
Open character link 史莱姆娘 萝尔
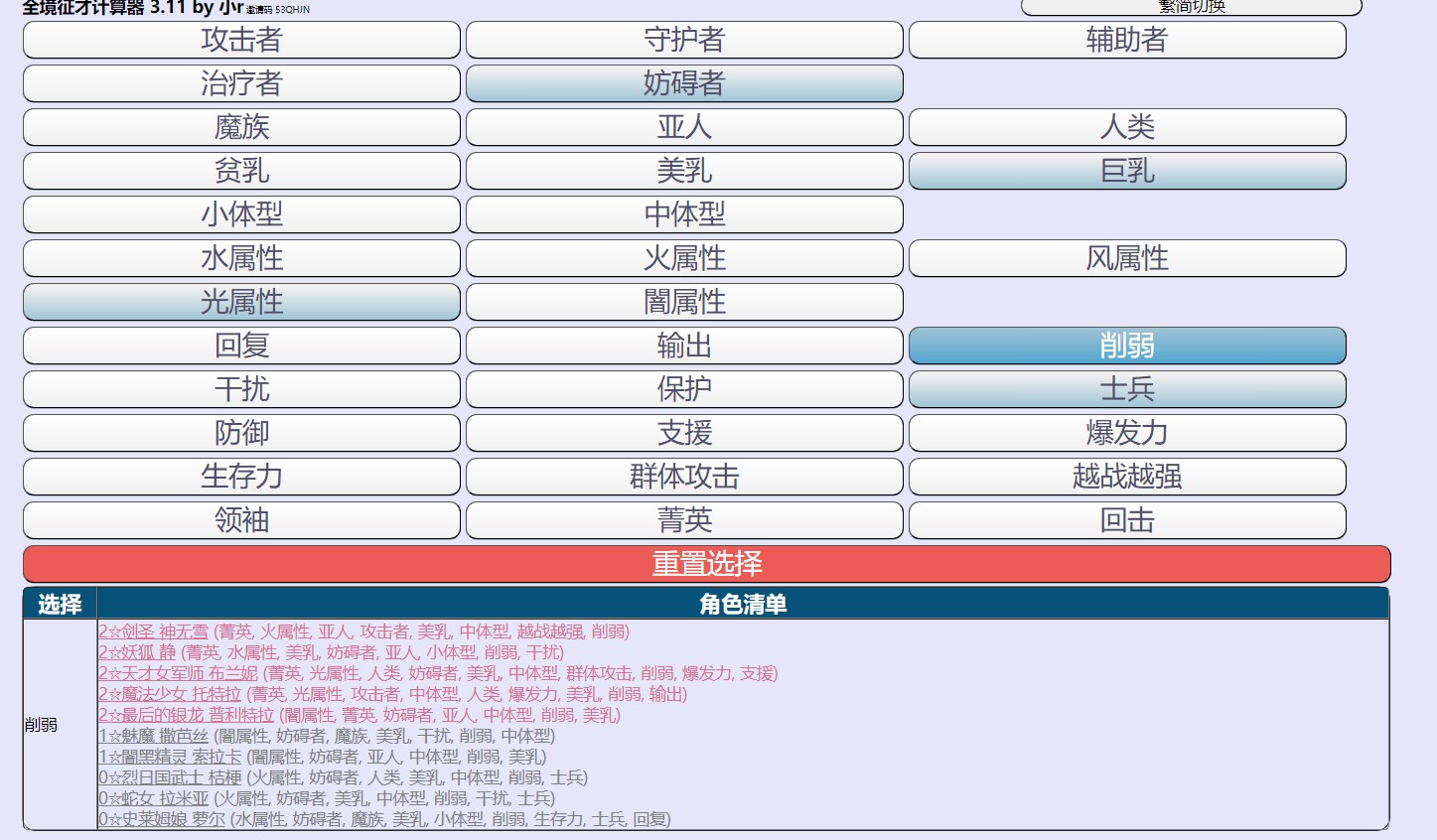(x=162, y=819)
